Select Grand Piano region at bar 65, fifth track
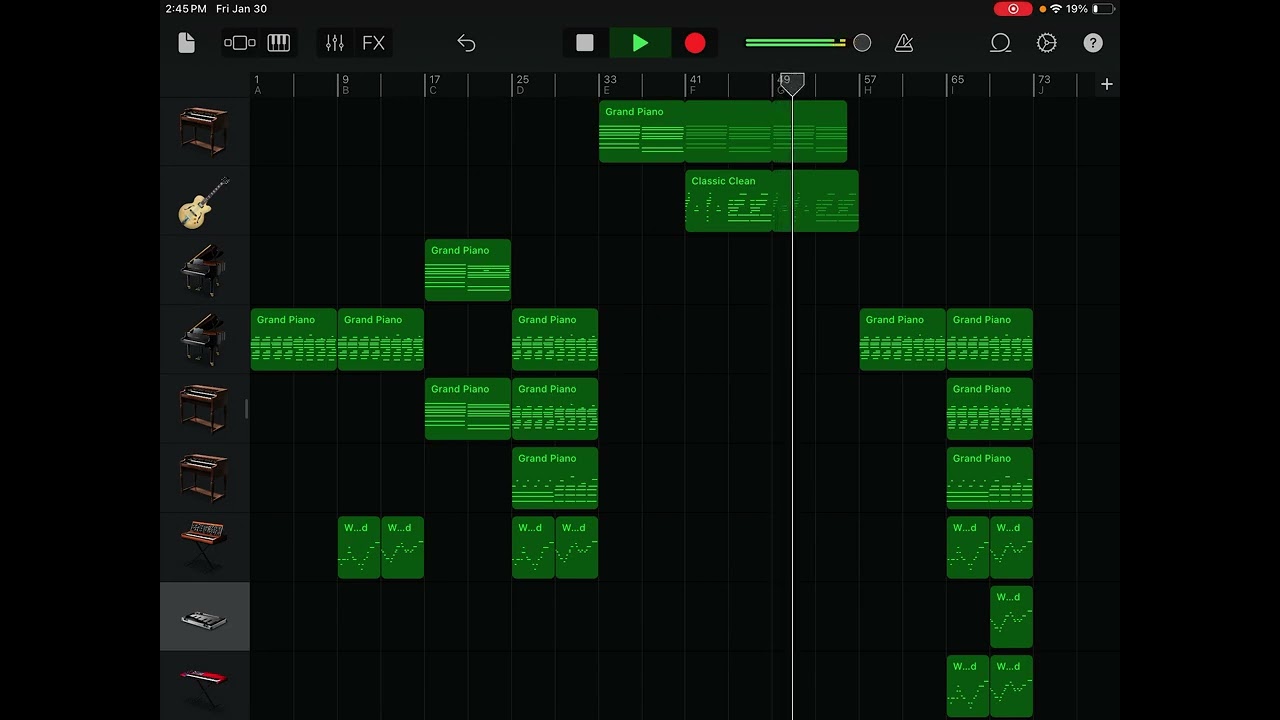Screen dimensions: 1280x720 tap(990, 409)
